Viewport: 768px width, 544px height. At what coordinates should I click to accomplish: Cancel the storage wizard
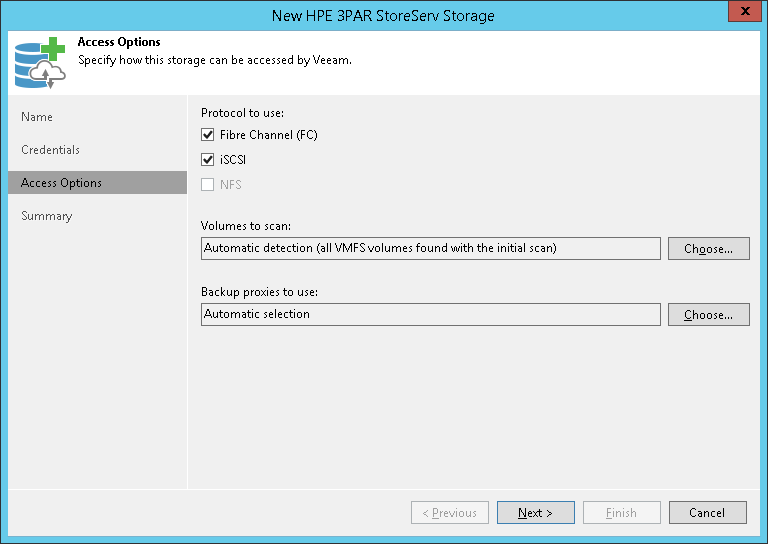pos(707,513)
